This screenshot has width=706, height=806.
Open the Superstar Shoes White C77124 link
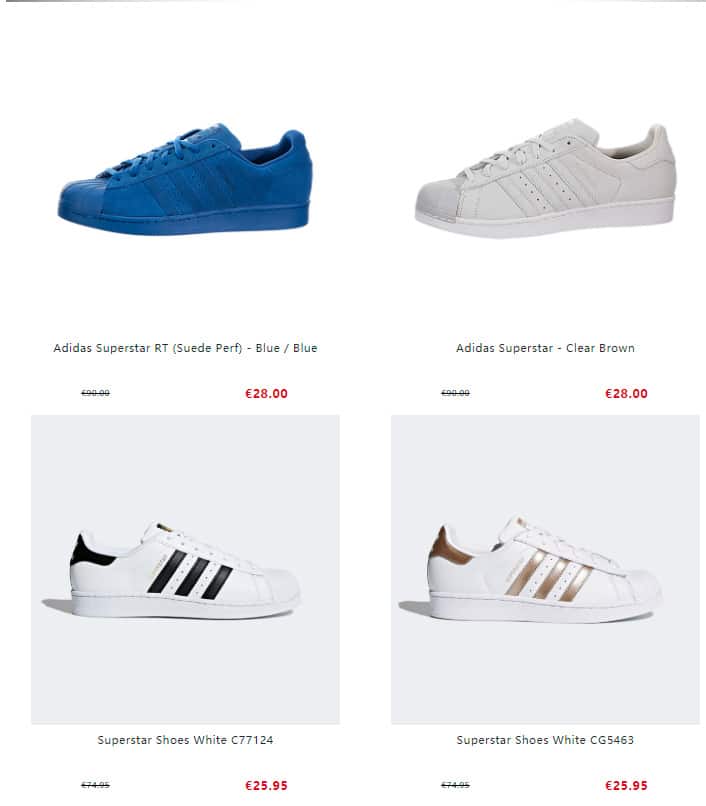point(185,740)
